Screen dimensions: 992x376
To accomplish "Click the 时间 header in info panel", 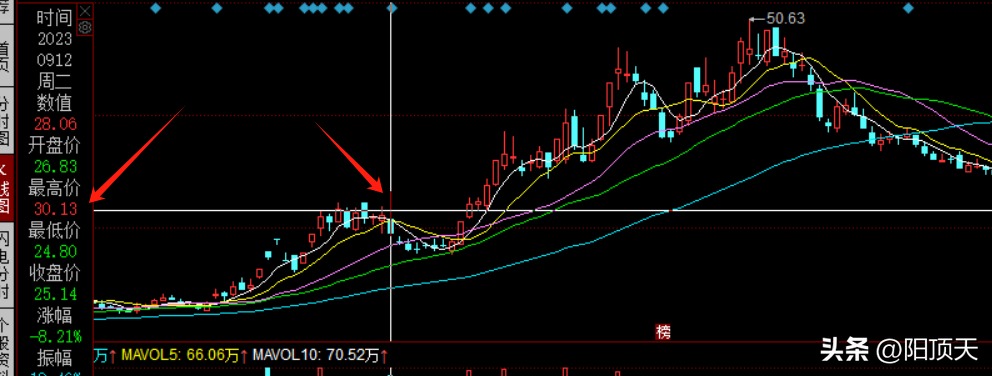I will coord(55,18).
